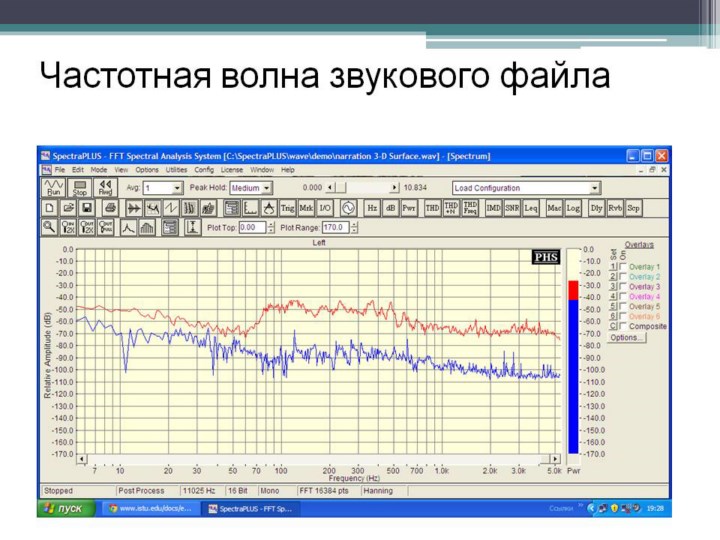Image resolution: width=720 pixels, height=540 pixels.
Task: Turn on the Overlay 3 checkbox
Action: (623, 287)
